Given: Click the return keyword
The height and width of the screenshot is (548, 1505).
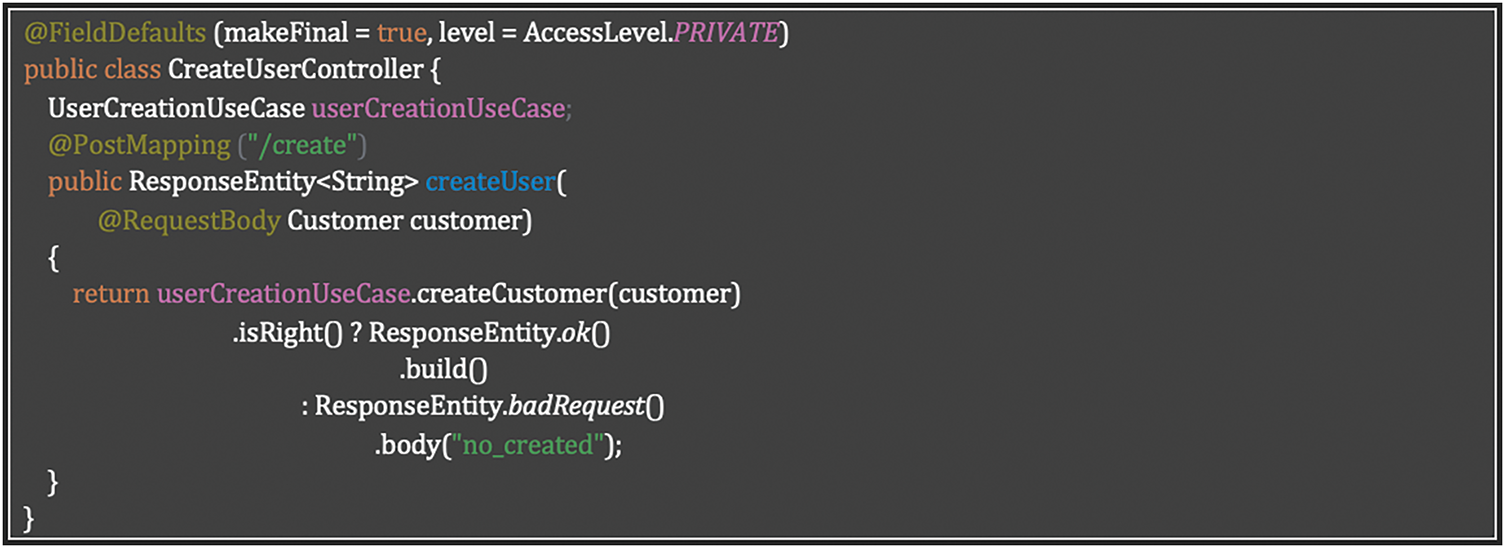Looking at the screenshot, I should point(110,295).
